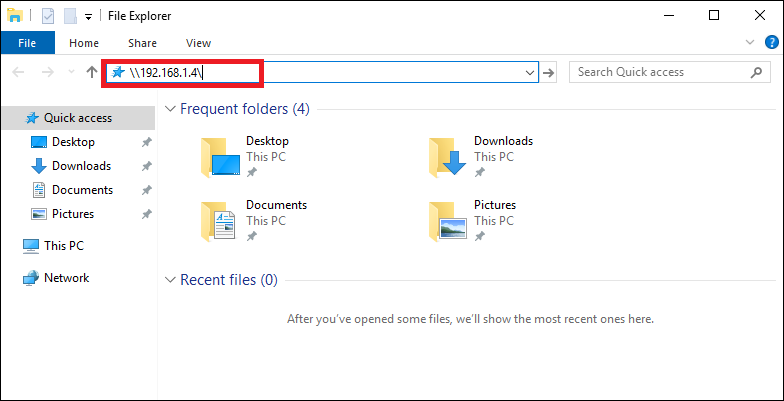Collapse the Frequent folders section
Image resolution: width=784 pixels, height=401 pixels.
tap(170, 109)
